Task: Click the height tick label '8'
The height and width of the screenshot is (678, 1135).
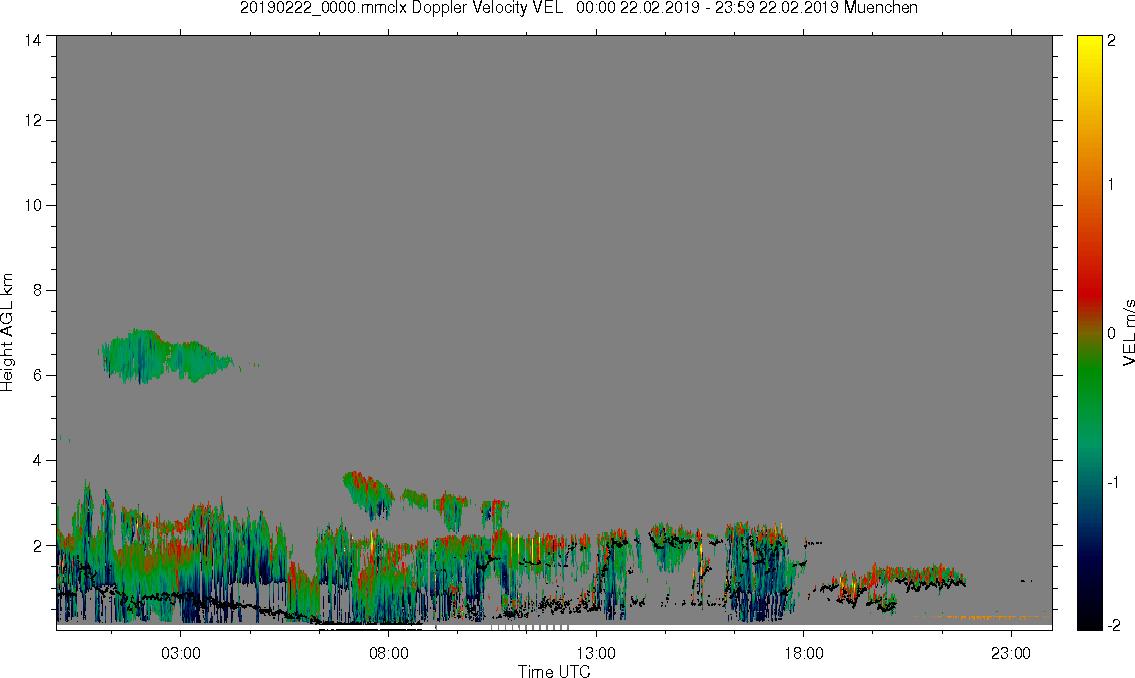Action: coord(38,290)
